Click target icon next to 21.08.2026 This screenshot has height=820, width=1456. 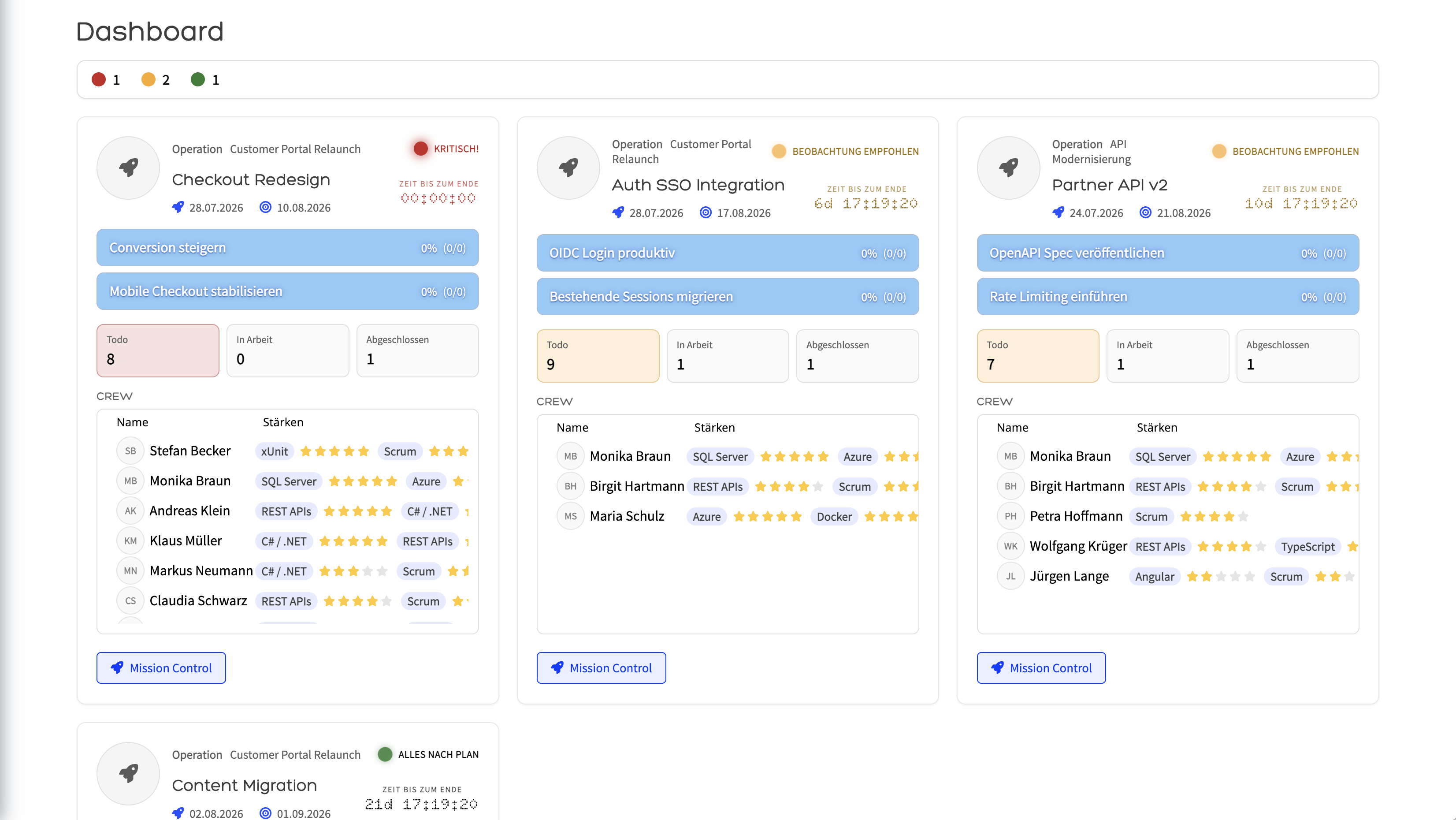pos(1145,212)
